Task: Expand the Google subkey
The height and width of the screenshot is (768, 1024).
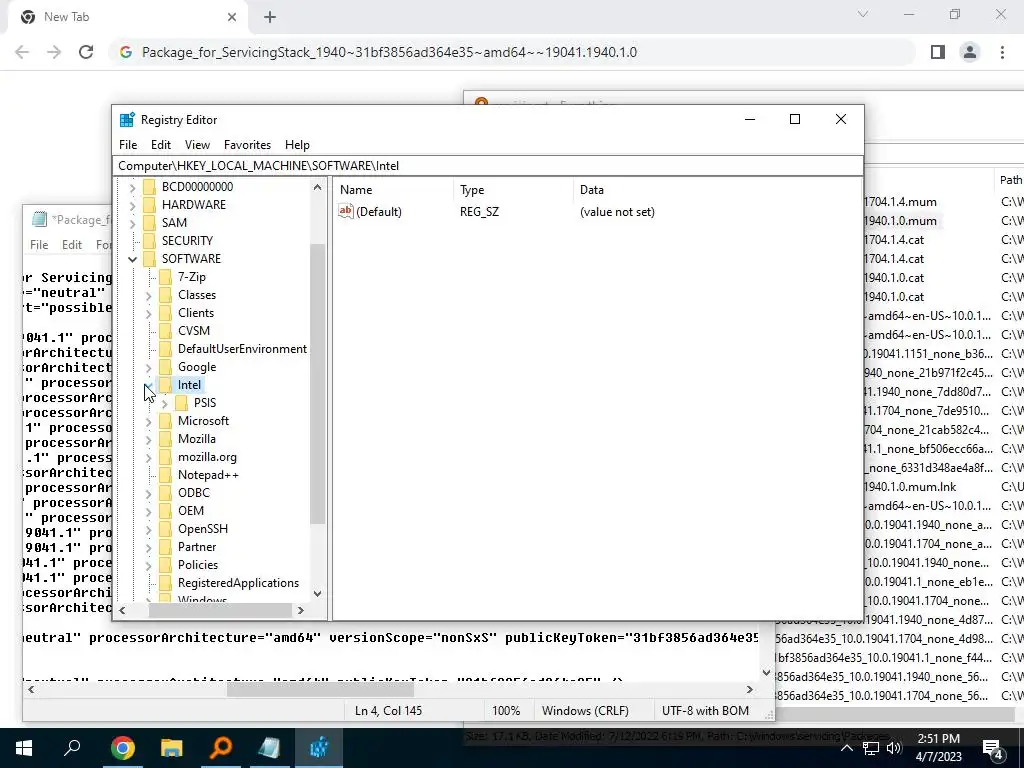Action: [148, 368]
